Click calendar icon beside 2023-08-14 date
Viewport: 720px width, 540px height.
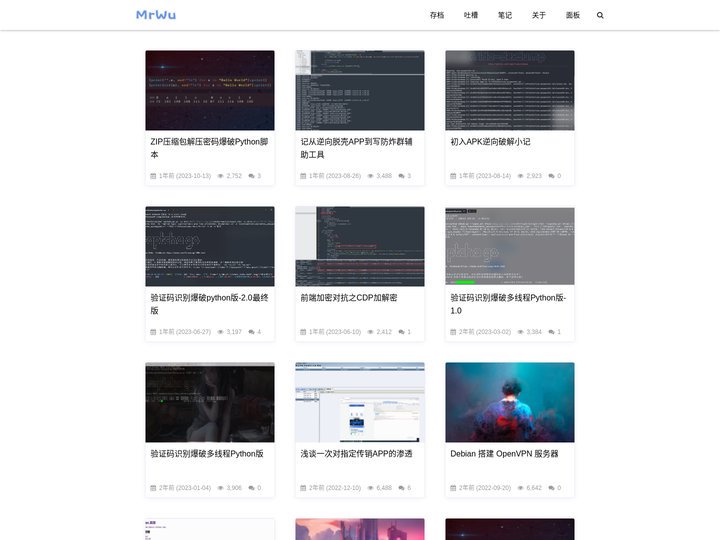(x=453, y=176)
